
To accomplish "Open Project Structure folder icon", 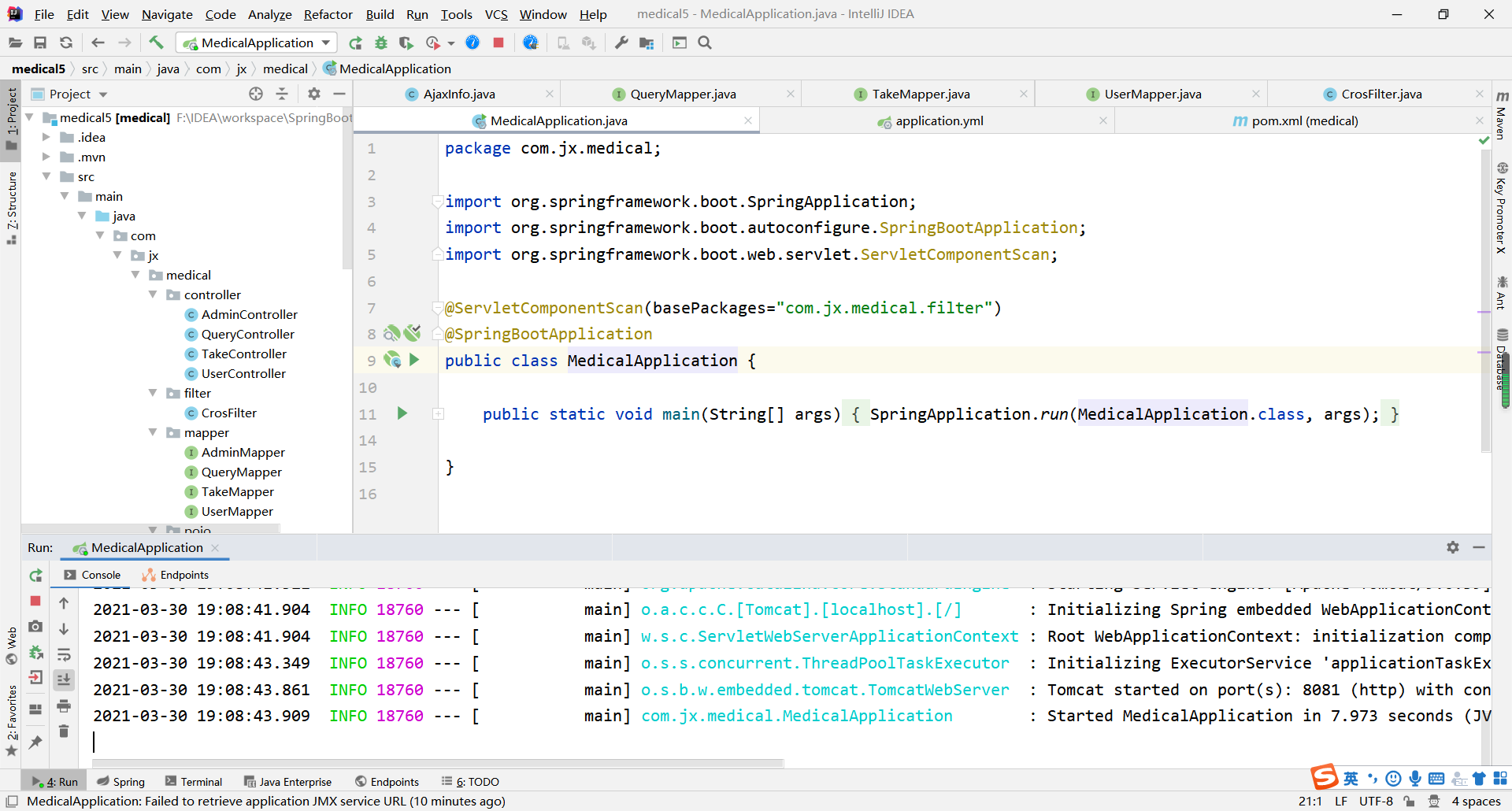I will [647, 43].
